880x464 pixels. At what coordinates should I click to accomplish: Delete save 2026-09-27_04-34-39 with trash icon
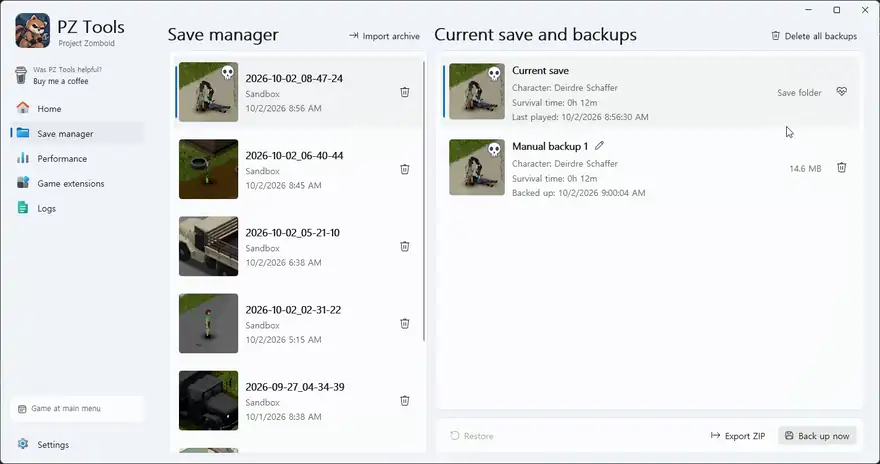(405, 401)
